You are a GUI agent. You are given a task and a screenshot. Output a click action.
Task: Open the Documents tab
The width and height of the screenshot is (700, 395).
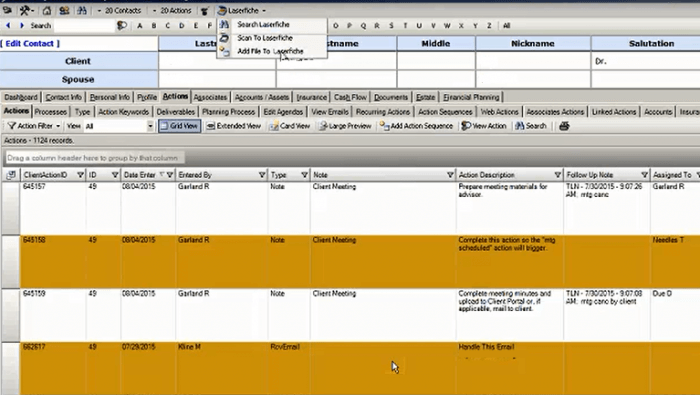[391, 97]
